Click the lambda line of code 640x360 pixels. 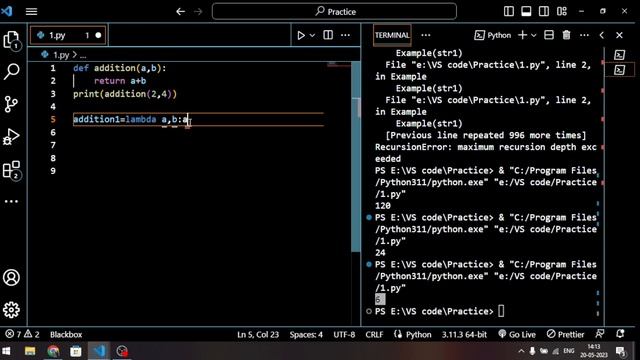[131, 120]
